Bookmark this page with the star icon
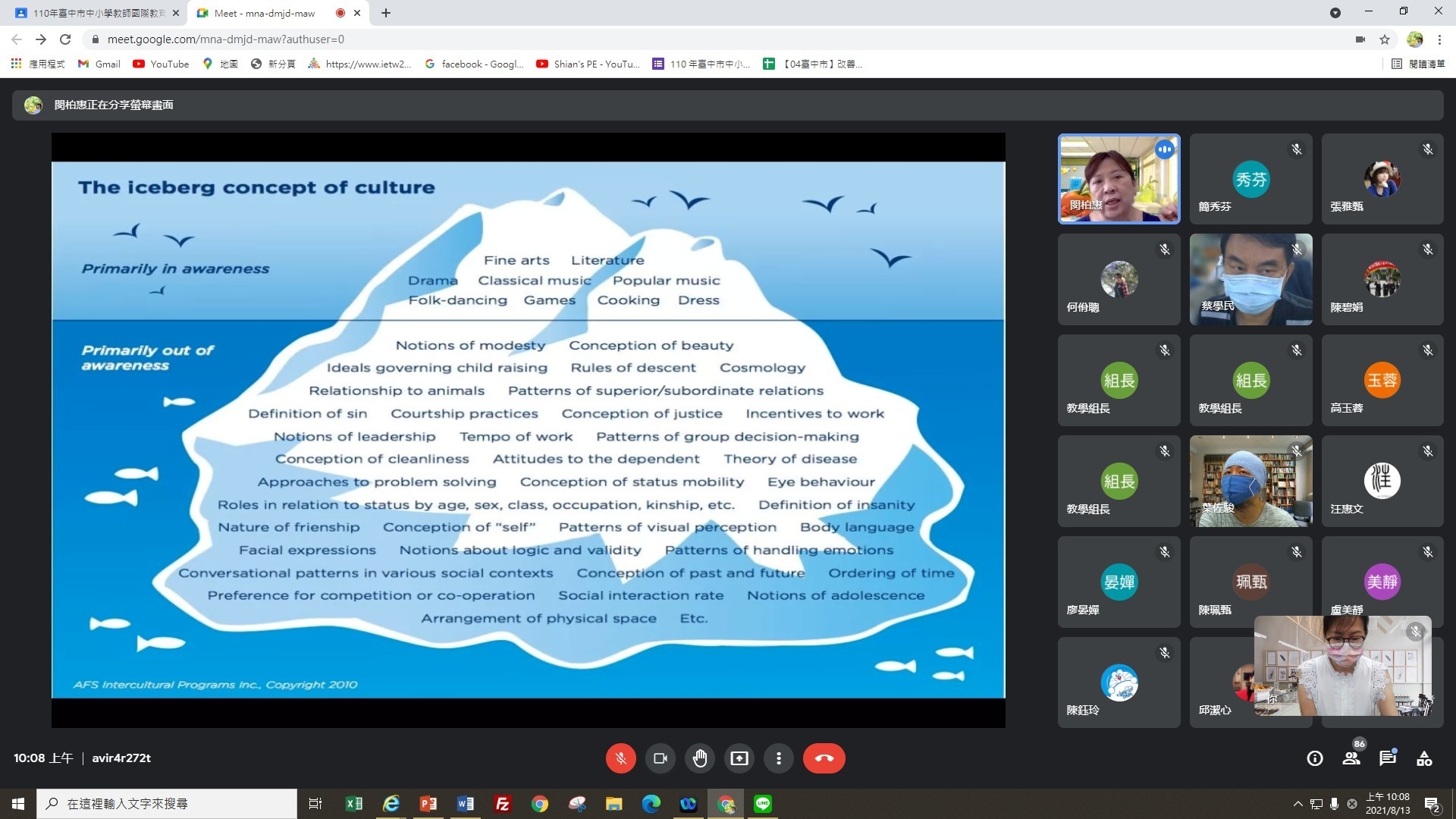Screen dimensions: 1456x819 [x=1385, y=39]
